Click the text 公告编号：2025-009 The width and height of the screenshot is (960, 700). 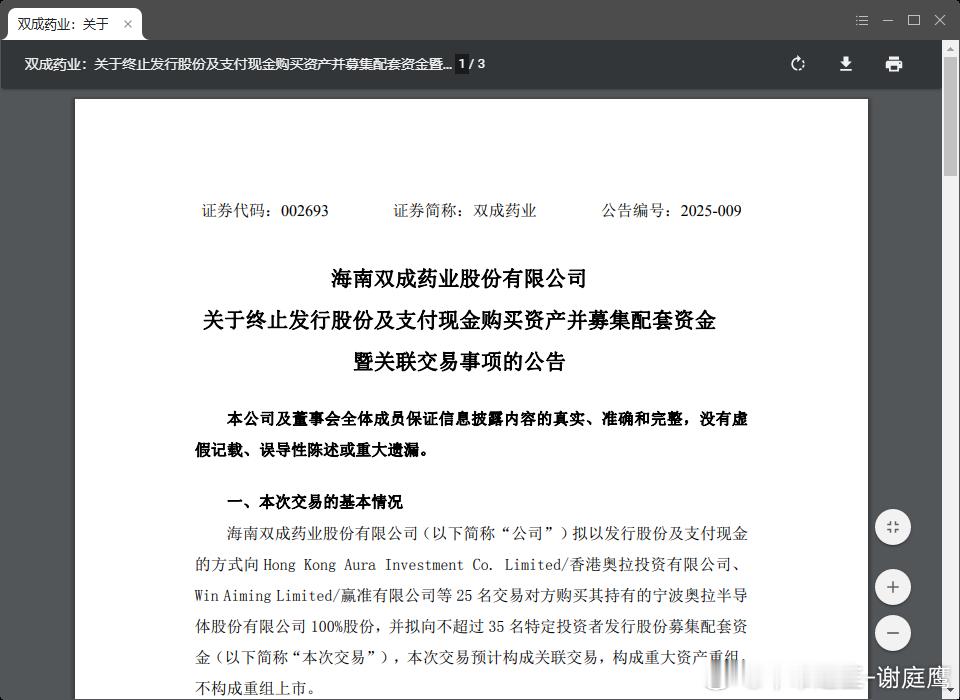tap(672, 211)
